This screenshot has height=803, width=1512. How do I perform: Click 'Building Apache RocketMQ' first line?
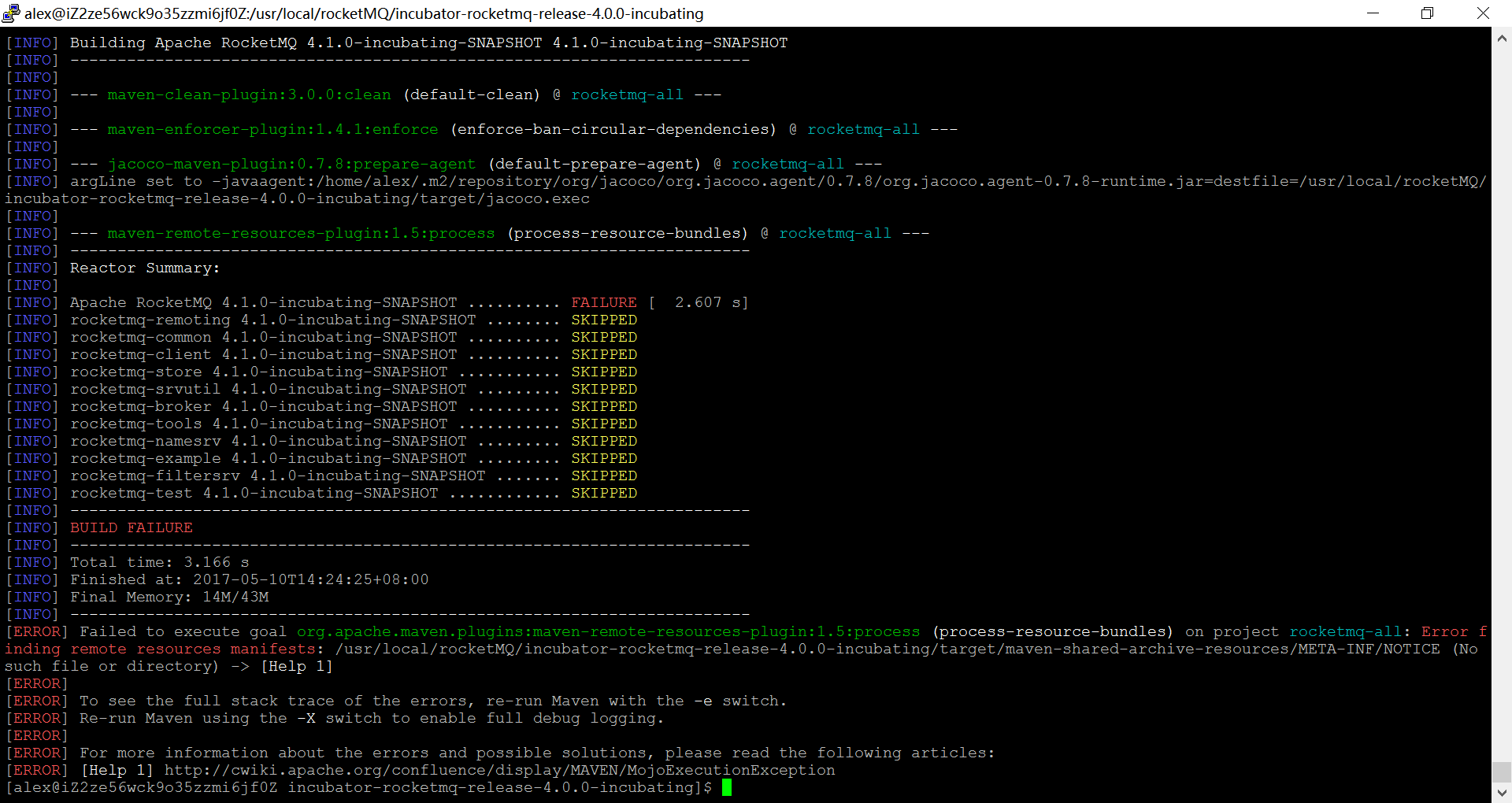(x=428, y=43)
